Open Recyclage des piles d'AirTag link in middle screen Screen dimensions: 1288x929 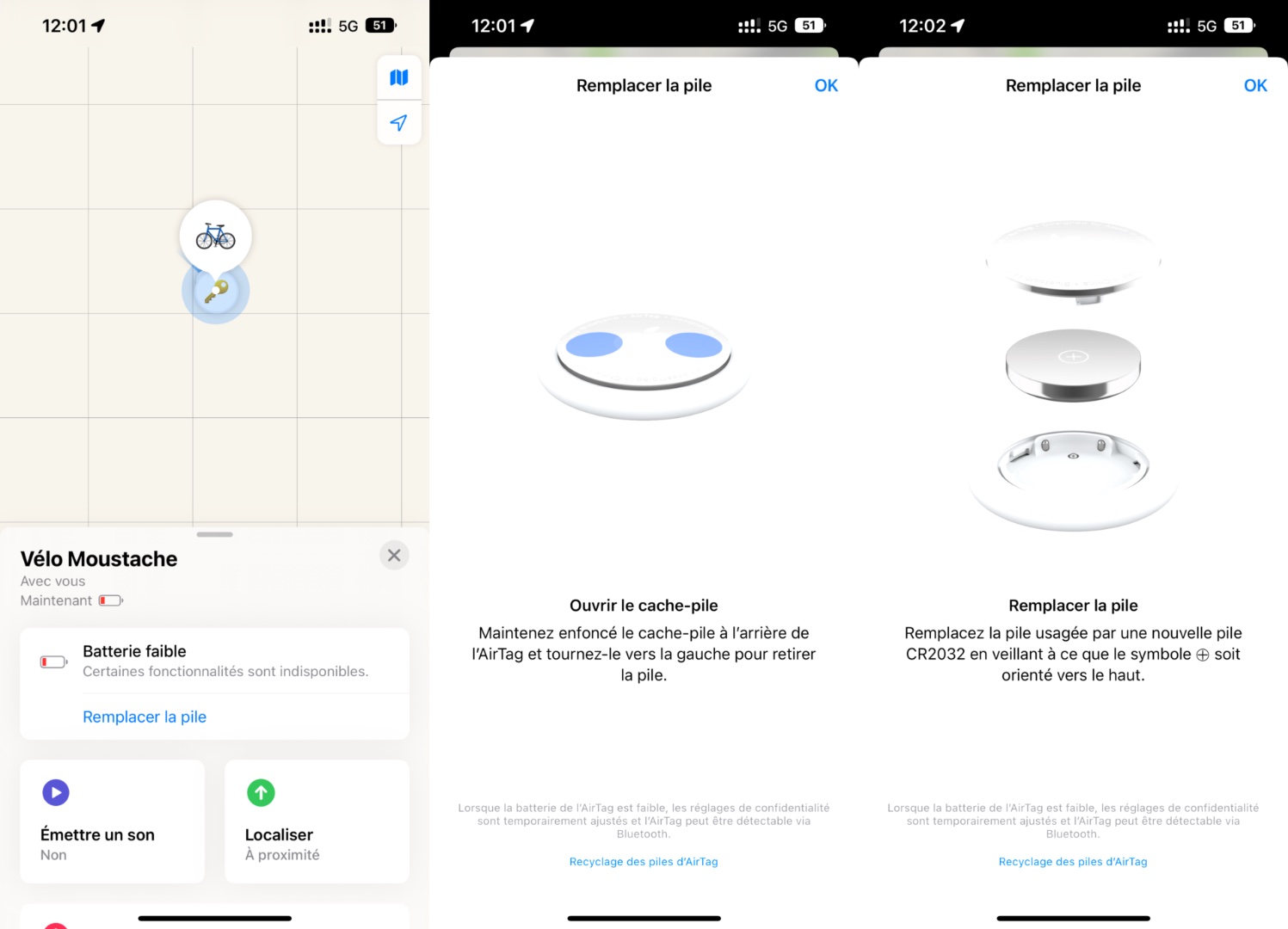coord(644,861)
